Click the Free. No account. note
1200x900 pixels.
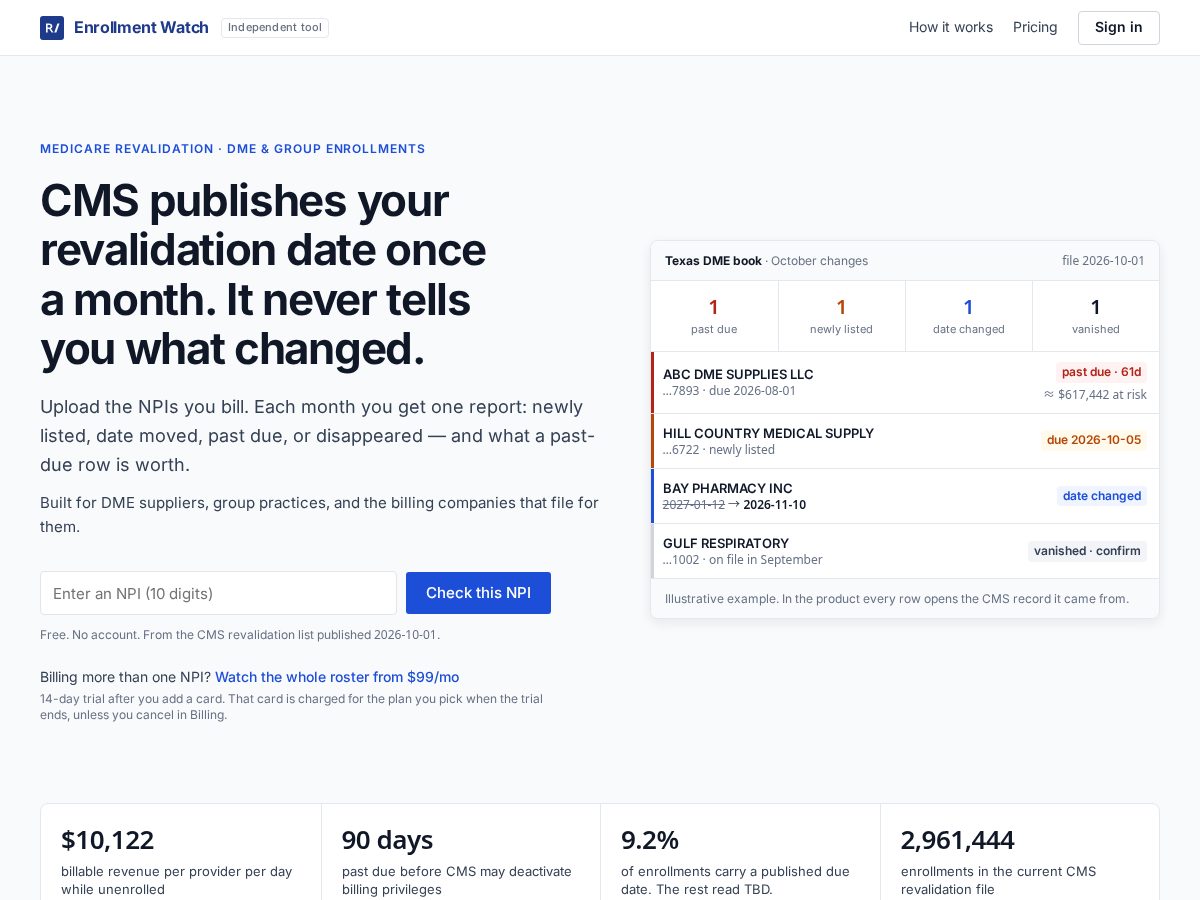pos(240,635)
